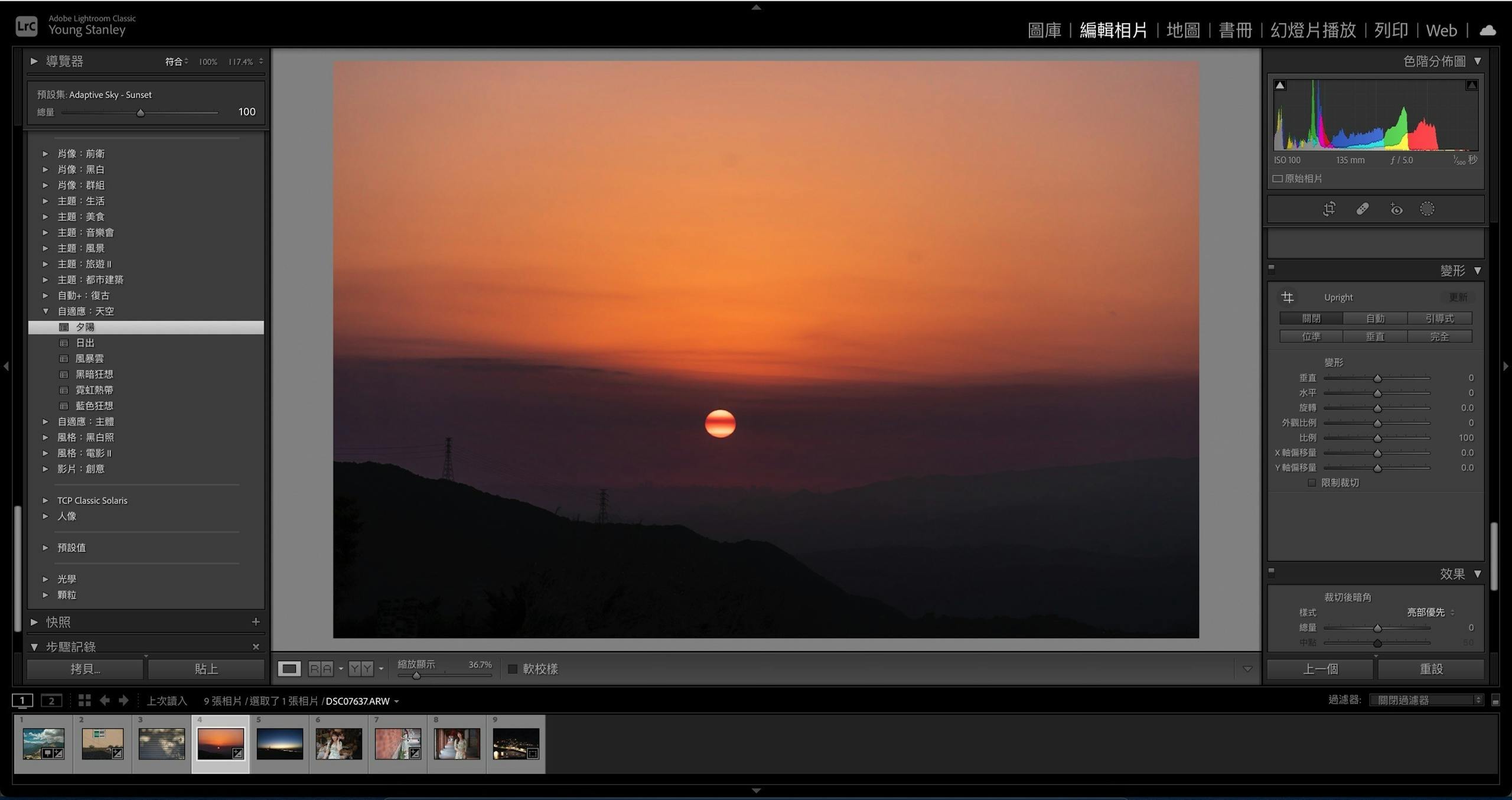1512x800 pixels.
Task: Add new snapshot with plus icon
Action: coord(256,622)
